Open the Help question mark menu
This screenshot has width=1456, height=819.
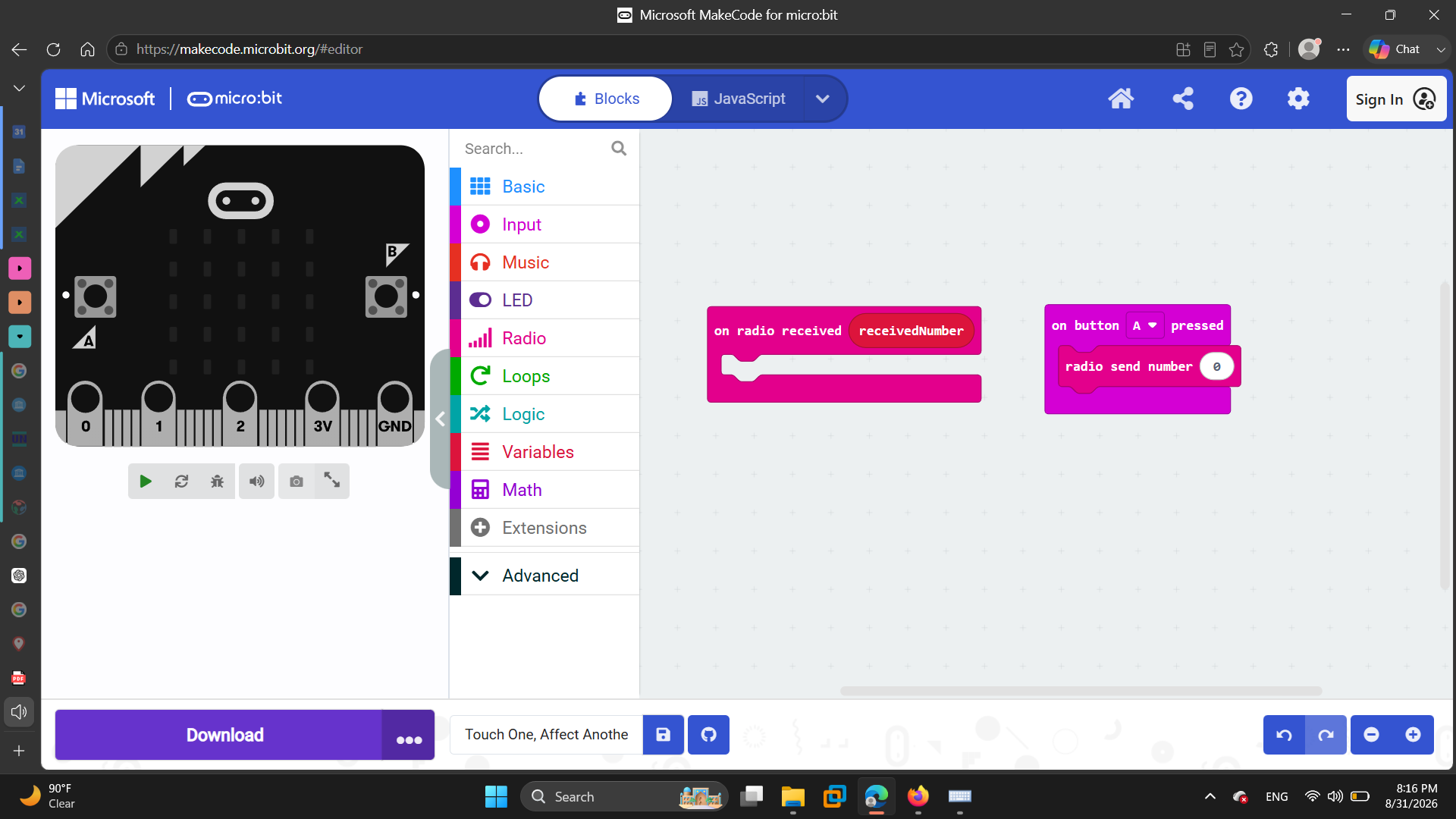pyautogui.click(x=1241, y=99)
